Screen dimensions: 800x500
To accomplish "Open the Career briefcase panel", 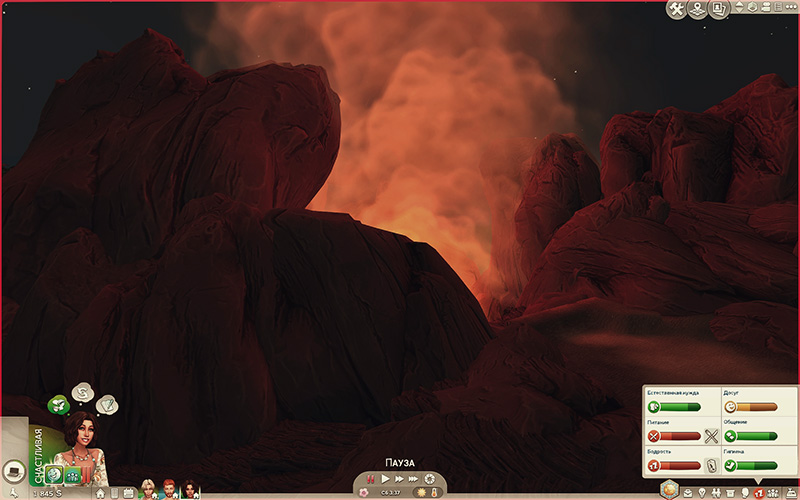I will [688, 493].
